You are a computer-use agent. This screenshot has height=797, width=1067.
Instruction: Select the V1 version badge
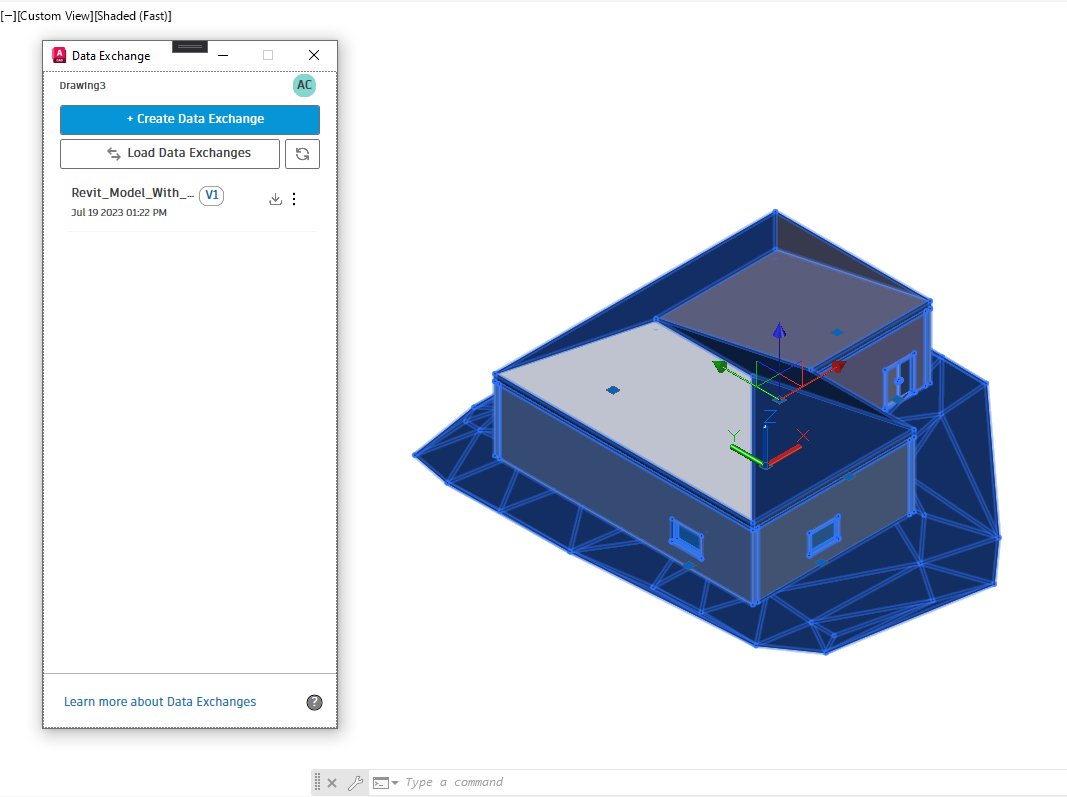click(212, 195)
